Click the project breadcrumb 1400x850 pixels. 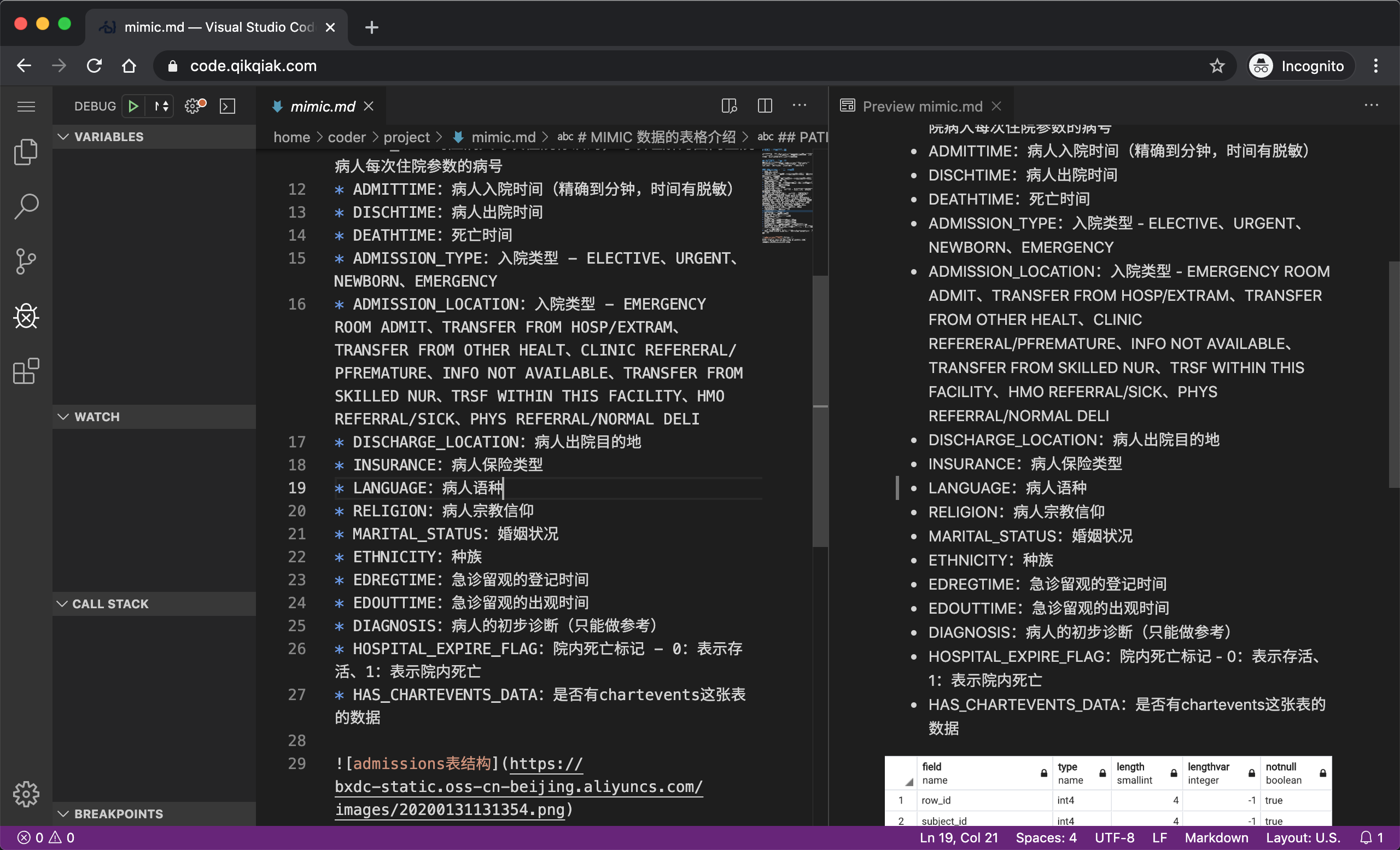pos(406,137)
